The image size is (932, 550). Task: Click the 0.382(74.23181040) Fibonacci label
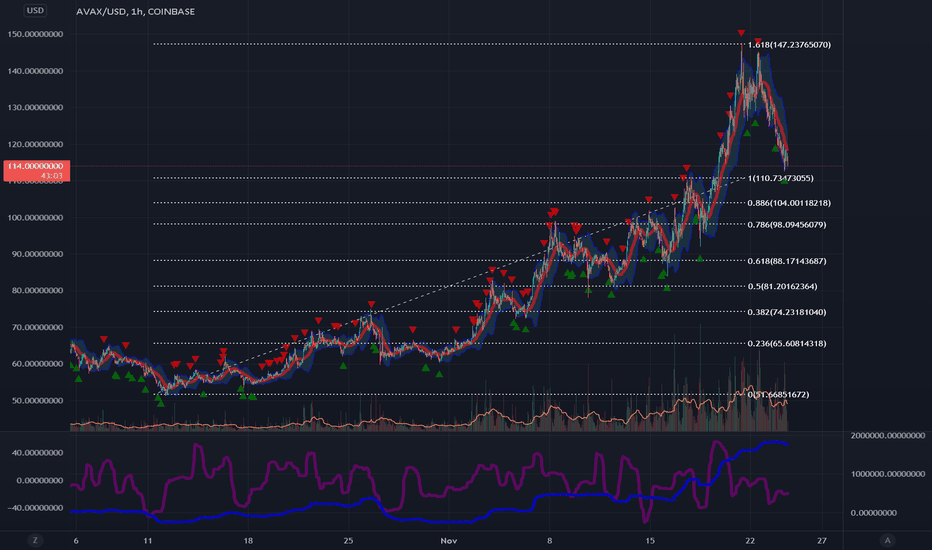click(787, 312)
